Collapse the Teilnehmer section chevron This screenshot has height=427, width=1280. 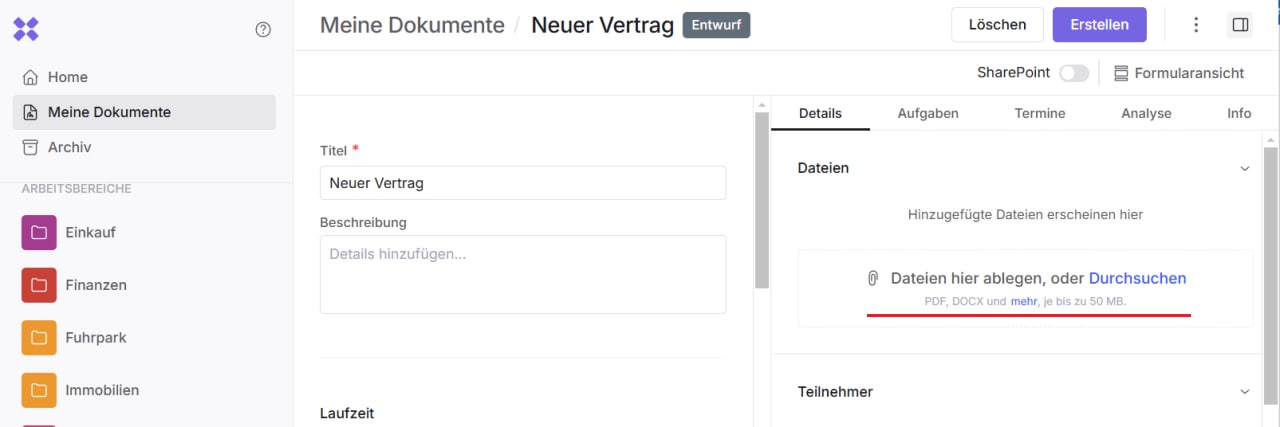1245,392
